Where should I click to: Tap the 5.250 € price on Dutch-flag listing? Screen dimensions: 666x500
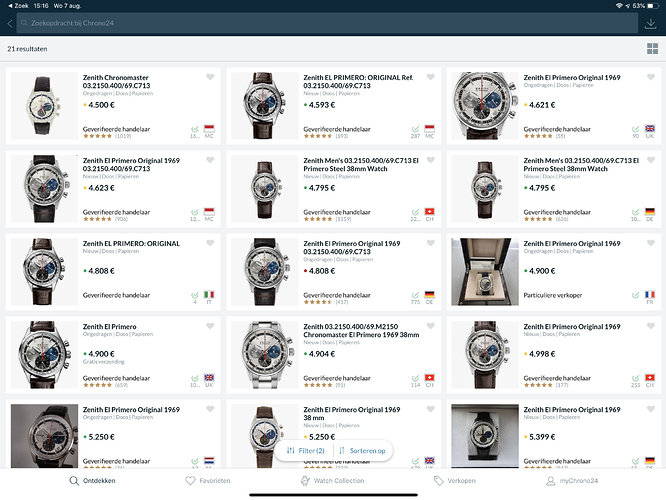pyautogui.click(x=101, y=437)
